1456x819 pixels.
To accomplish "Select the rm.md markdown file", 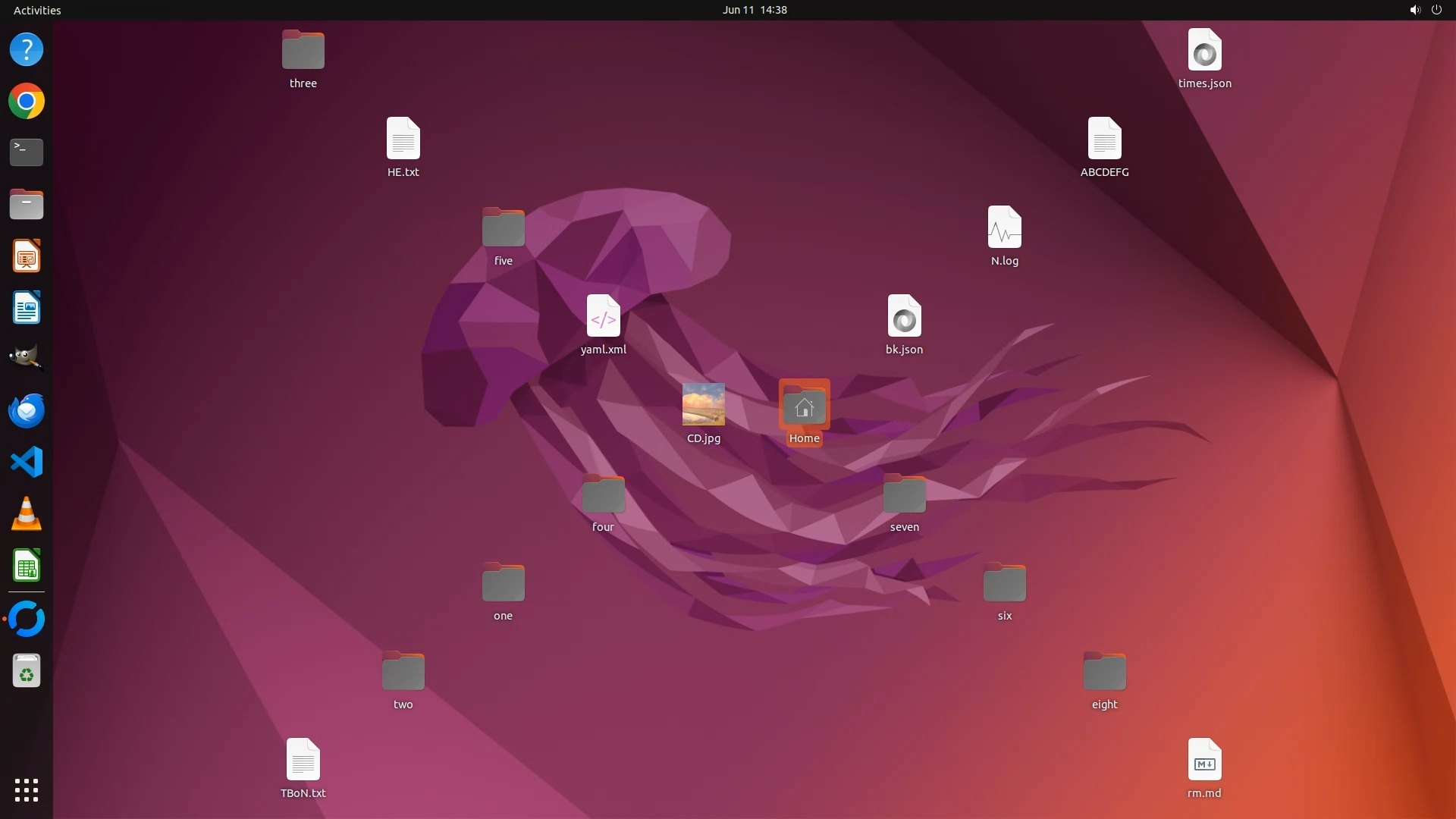I will click(x=1204, y=760).
